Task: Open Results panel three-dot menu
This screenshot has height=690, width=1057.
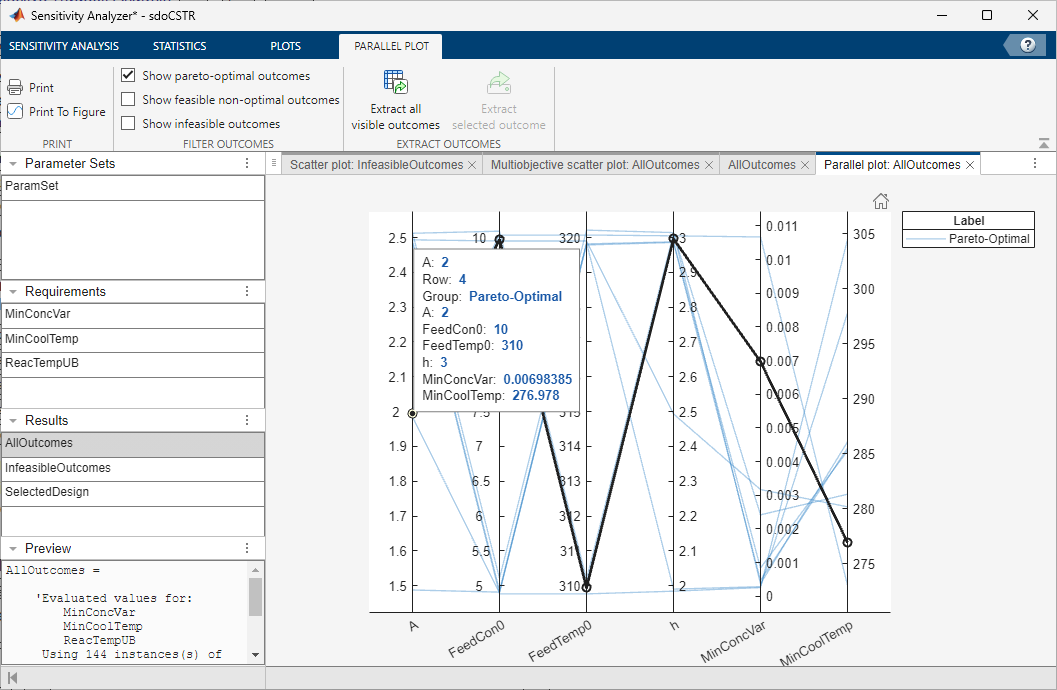Action: pos(247,421)
